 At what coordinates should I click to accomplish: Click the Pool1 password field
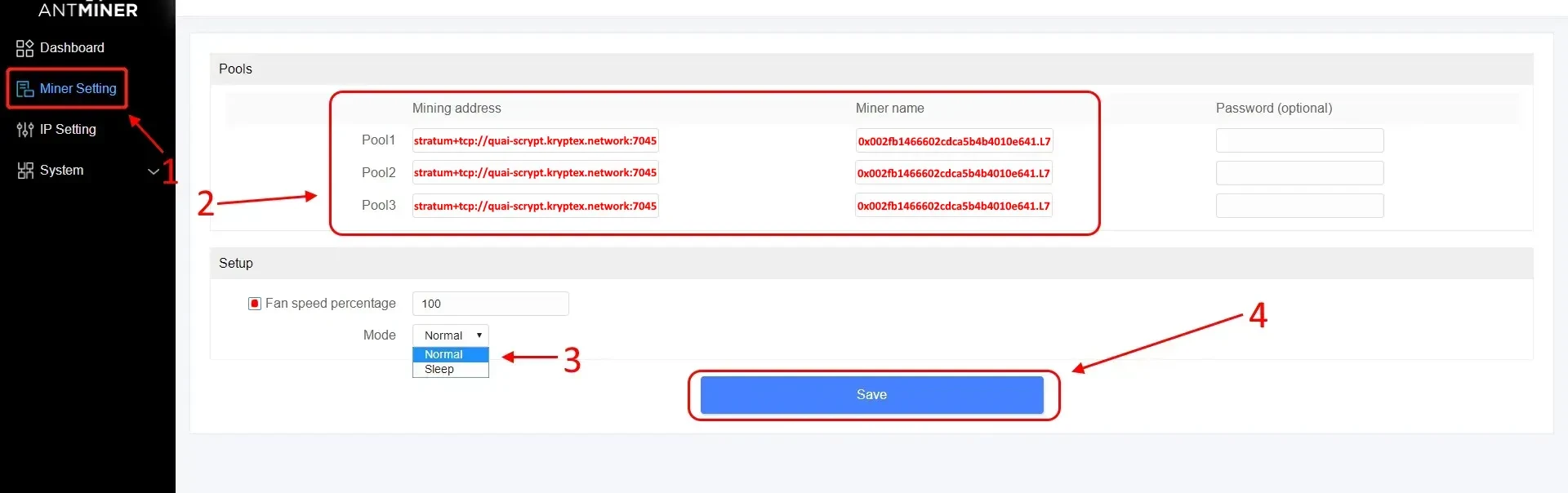(1299, 140)
